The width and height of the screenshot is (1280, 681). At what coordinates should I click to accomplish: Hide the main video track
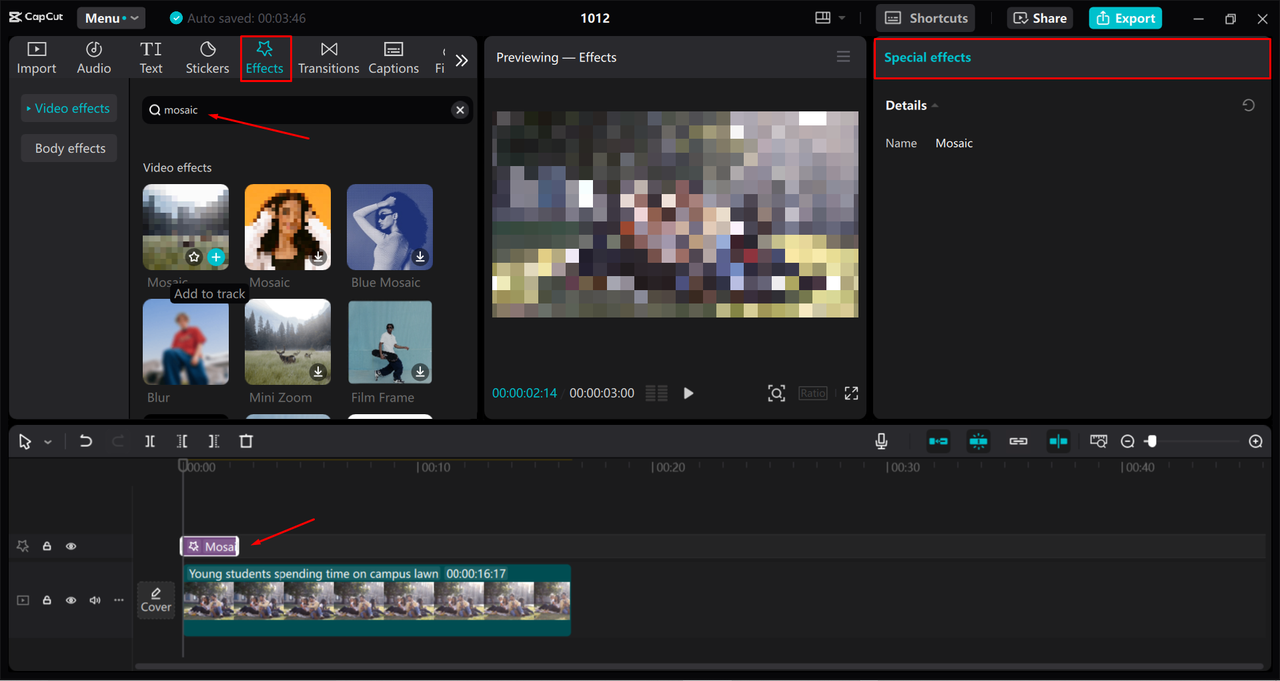point(71,600)
